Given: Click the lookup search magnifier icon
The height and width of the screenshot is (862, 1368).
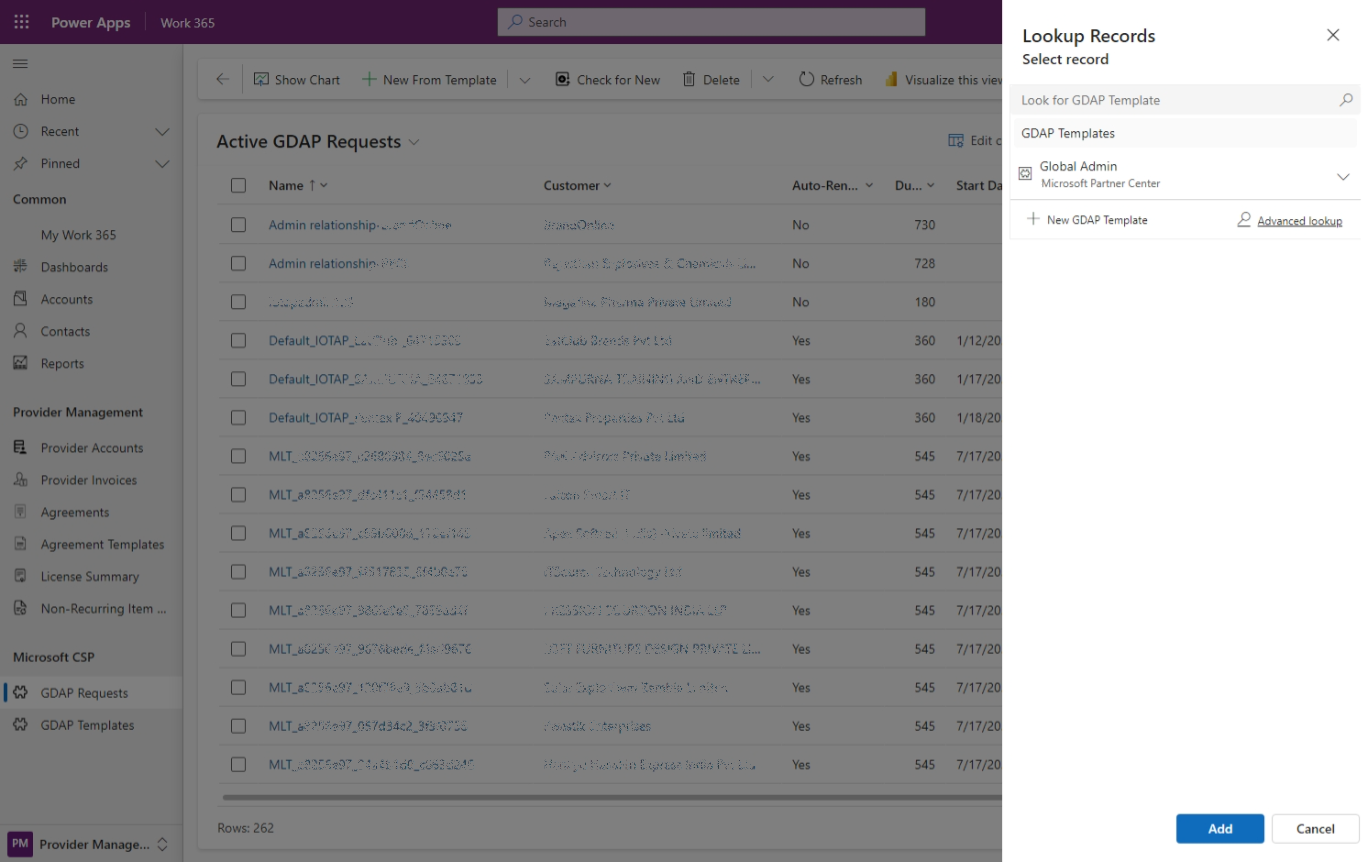Looking at the screenshot, I should coord(1346,100).
